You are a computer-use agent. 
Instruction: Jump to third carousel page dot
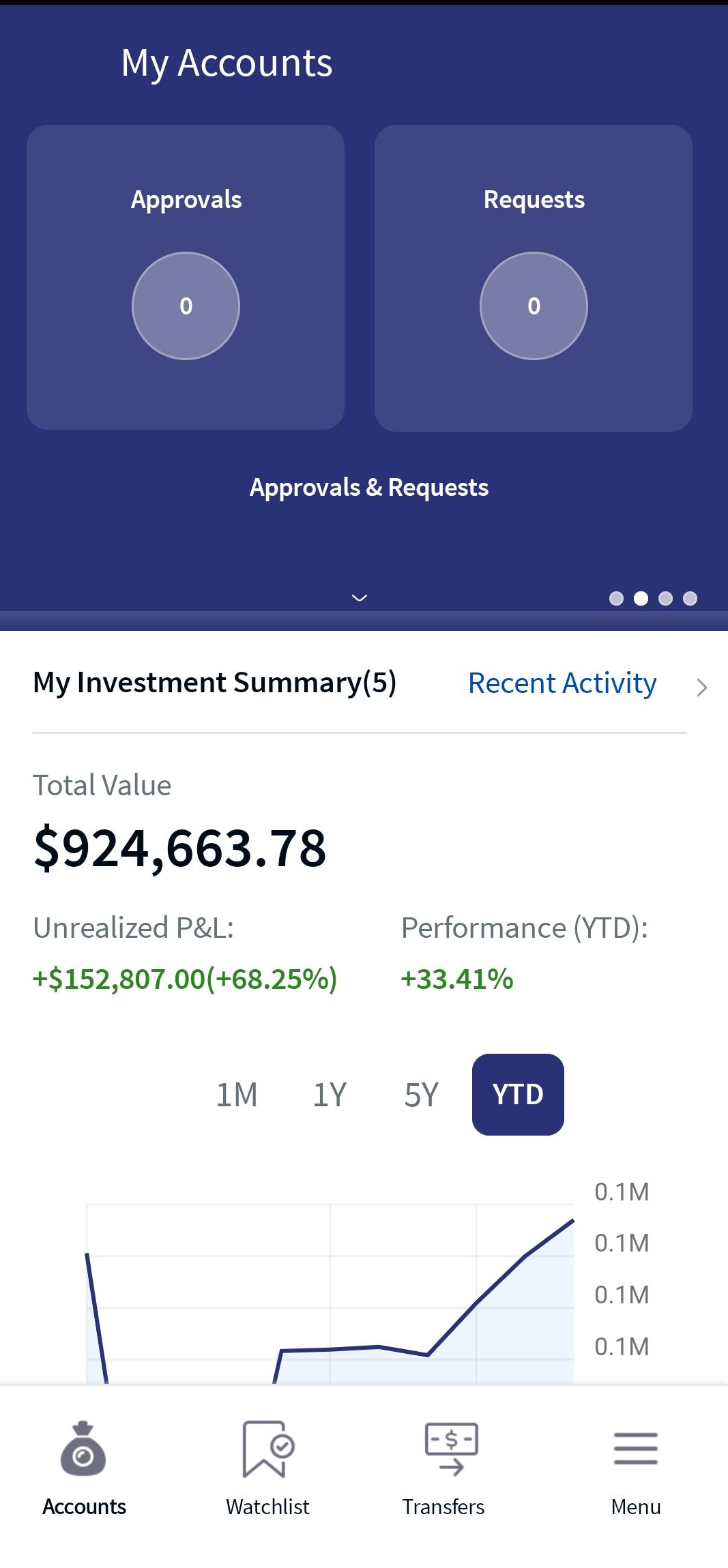665,598
